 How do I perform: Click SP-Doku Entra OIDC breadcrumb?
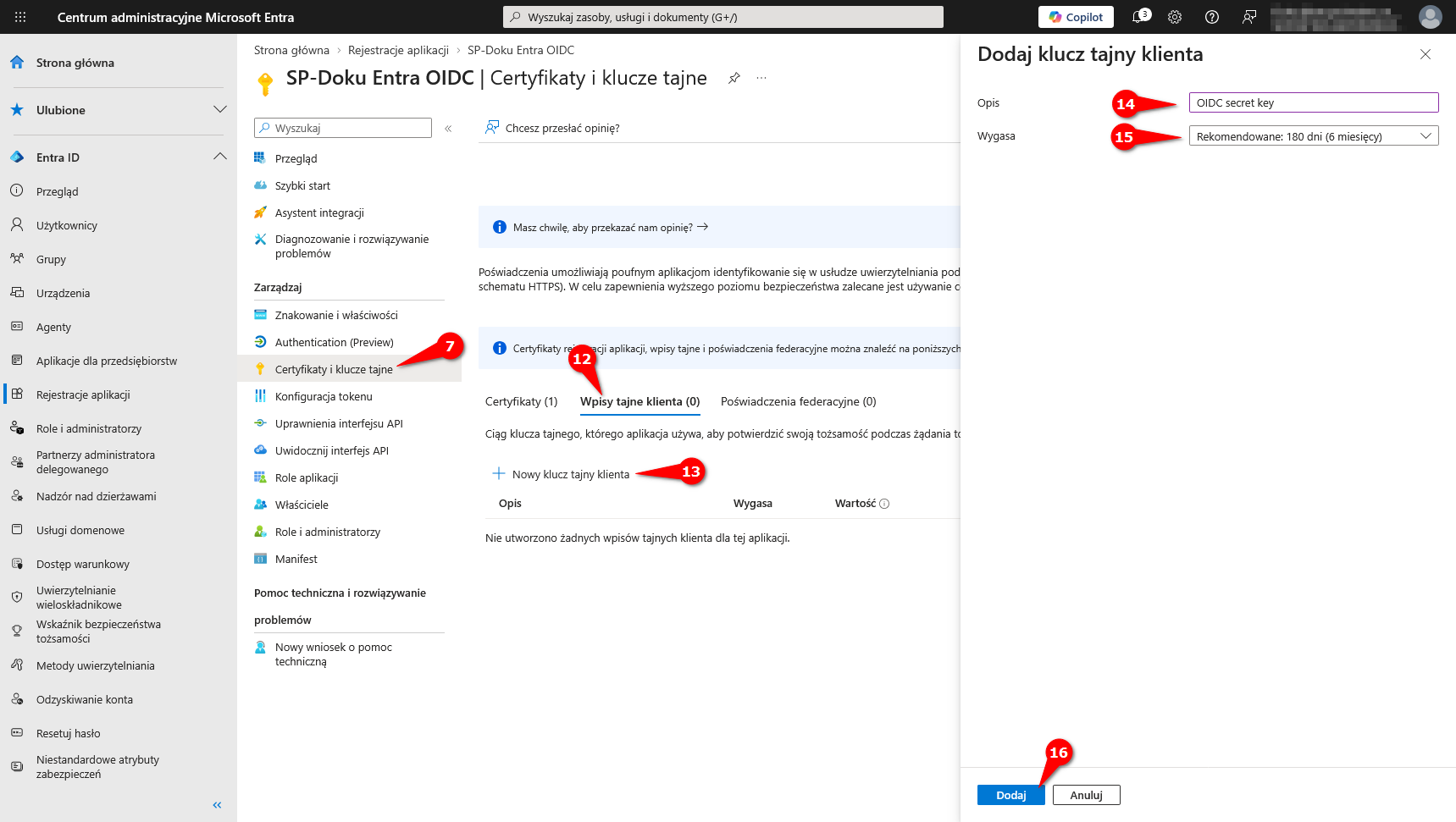(x=521, y=50)
